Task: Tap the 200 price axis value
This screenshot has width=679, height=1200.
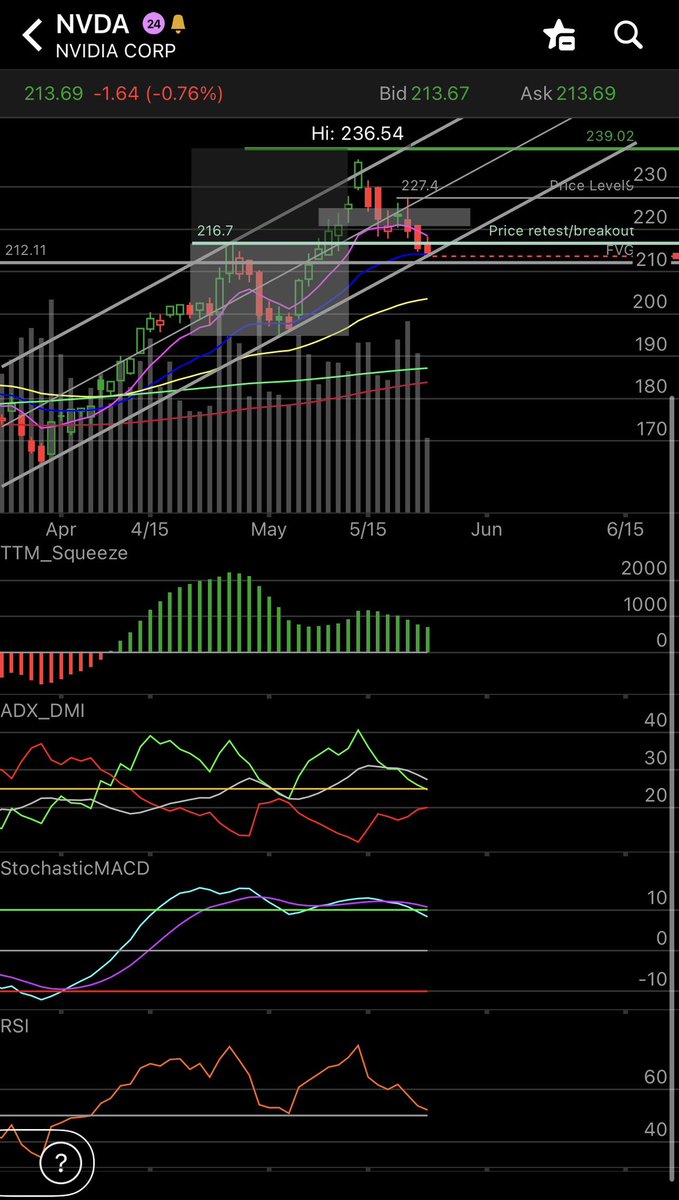Action: 649,302
